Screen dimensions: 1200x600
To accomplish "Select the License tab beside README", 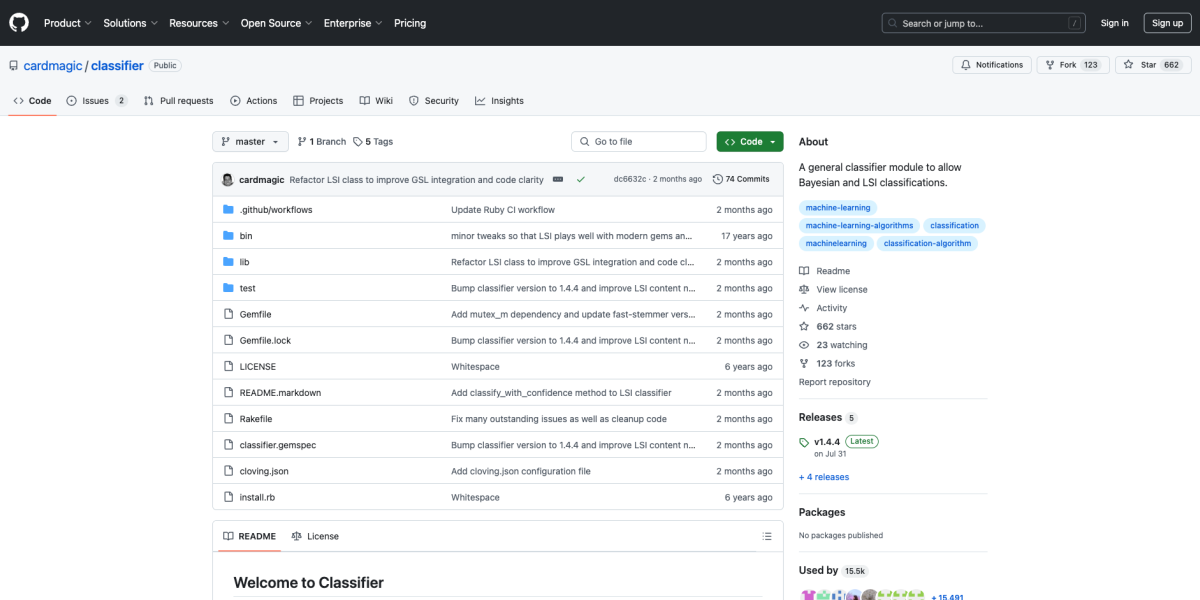I will (x=314, y=536).
